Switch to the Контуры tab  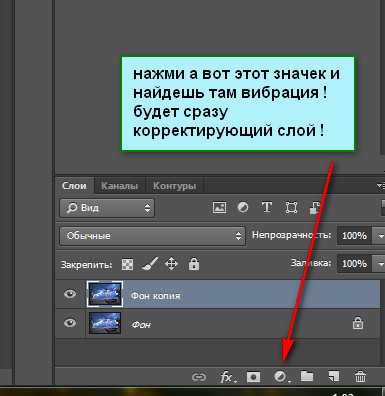[174, 186]
